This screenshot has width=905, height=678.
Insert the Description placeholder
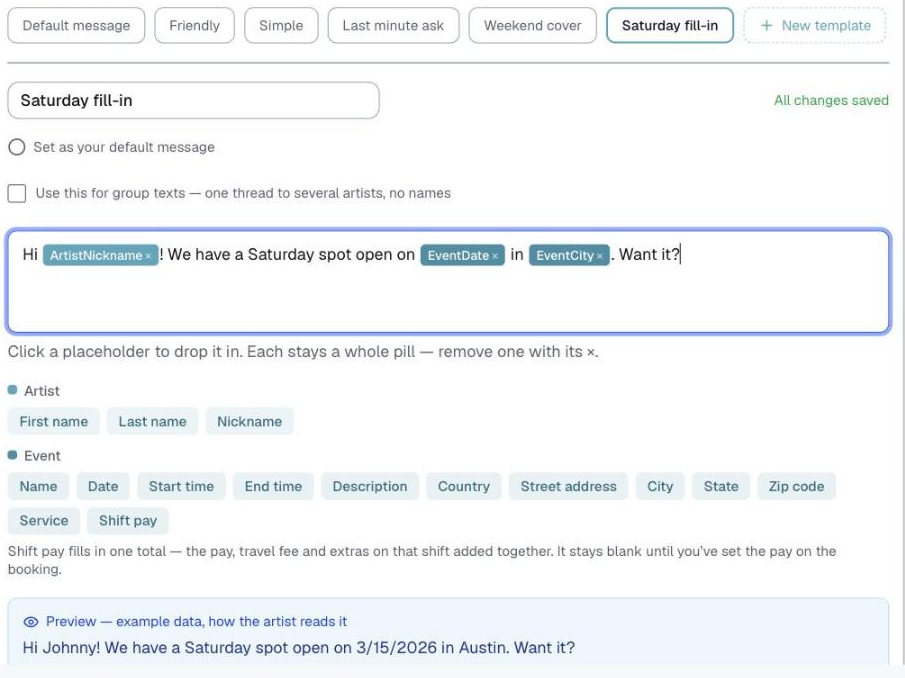tap(370, 486)
